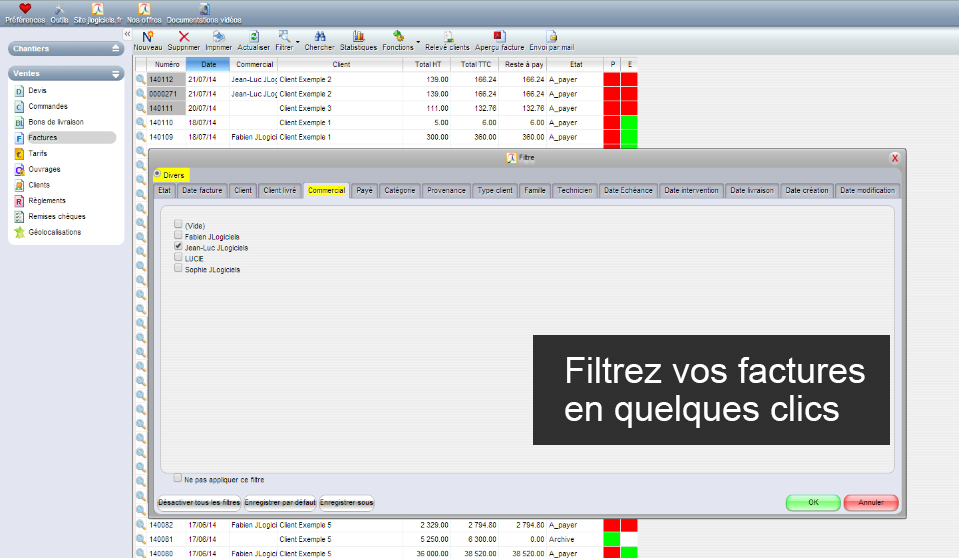The width and height of the screenshot is (959, 558).
Task: Switch to the Technicien tab
Action: [574, 191]
